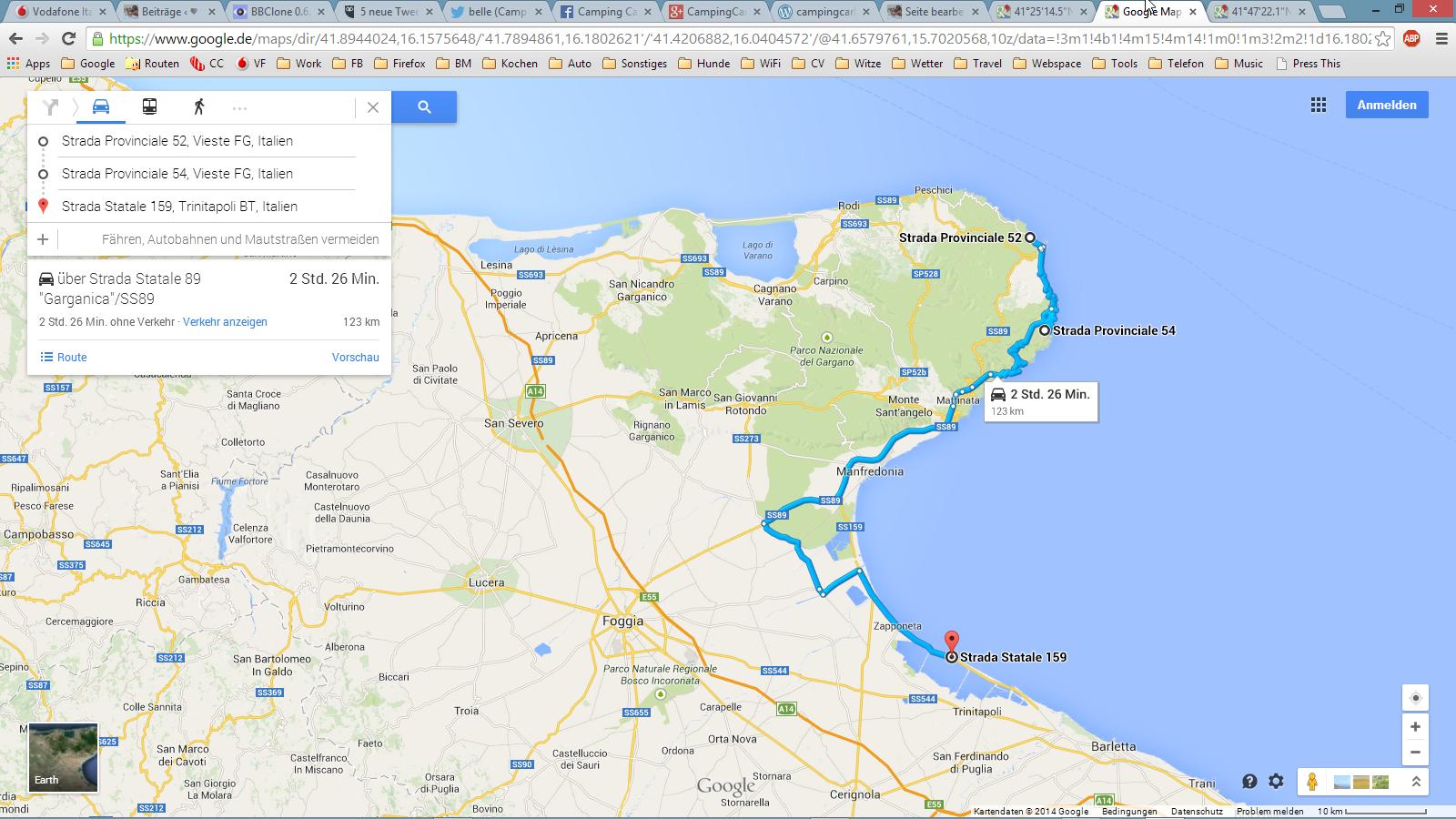This screenshot has height=819, width=1456.
Task: Click the address bar URL
Action: coord(739,39)
